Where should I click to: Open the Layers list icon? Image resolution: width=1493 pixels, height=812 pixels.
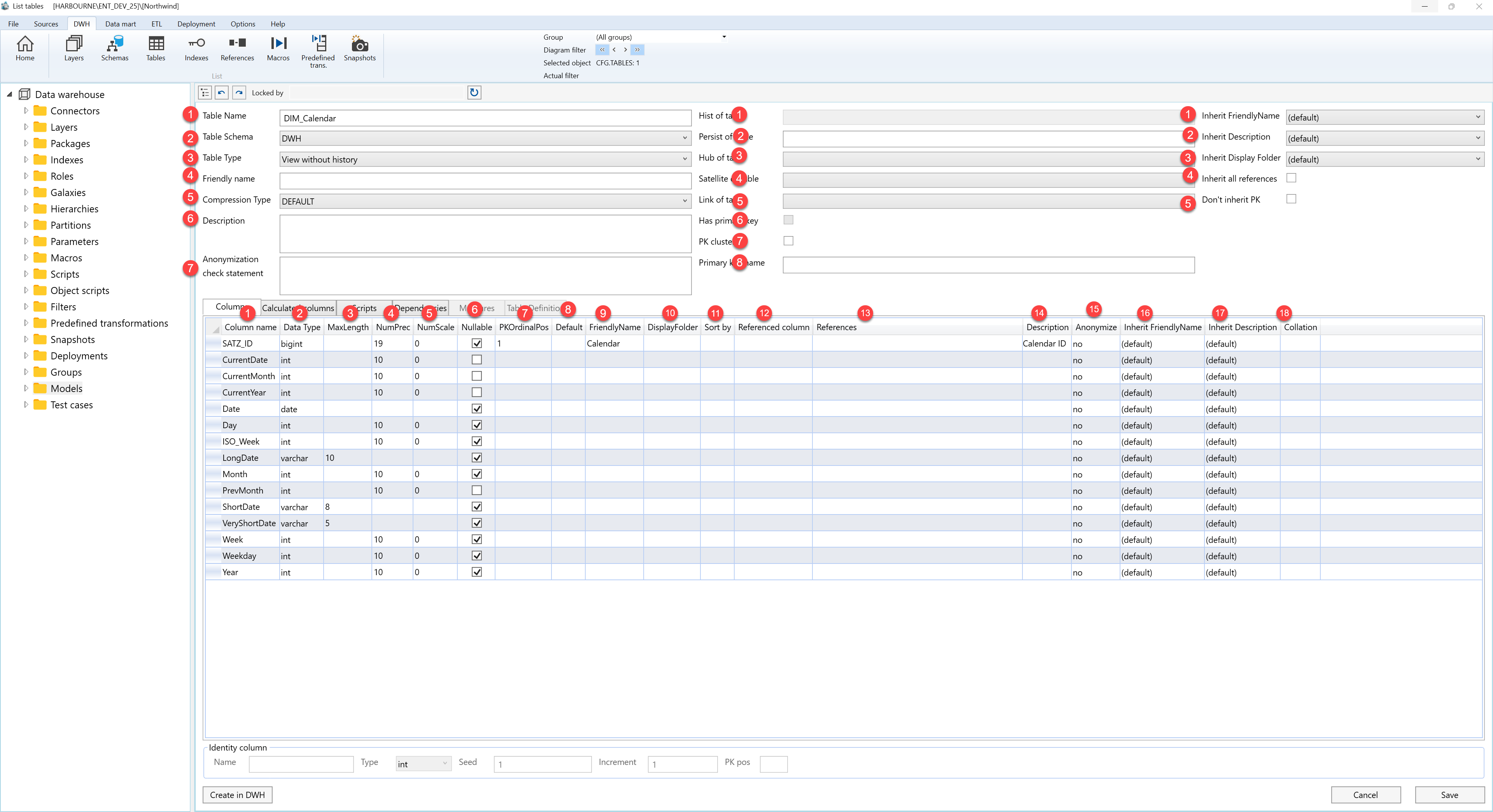point(74,48)
